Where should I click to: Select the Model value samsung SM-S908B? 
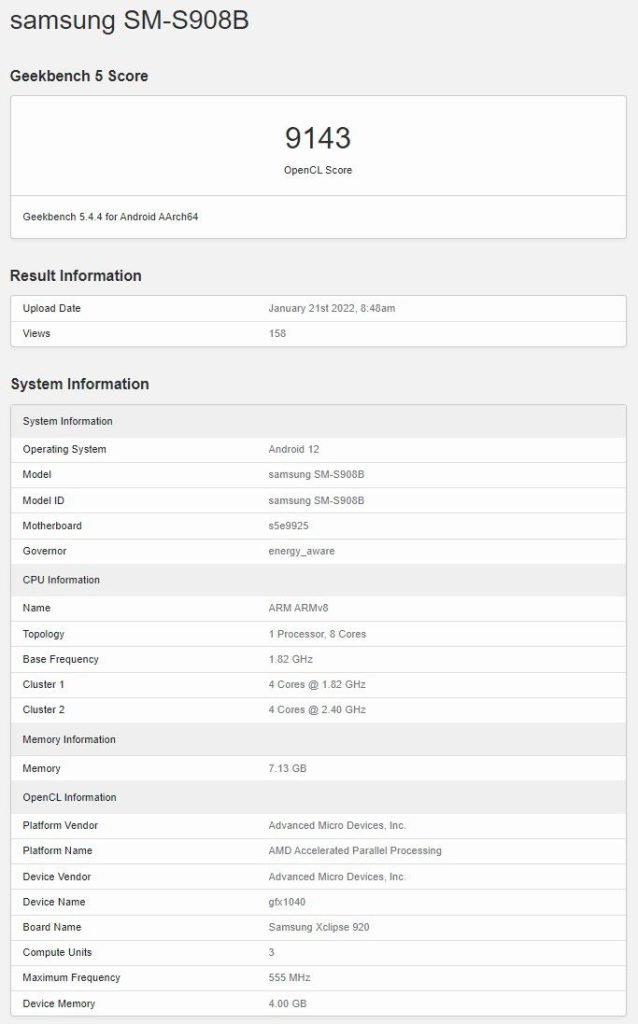[x=316, y=475]
